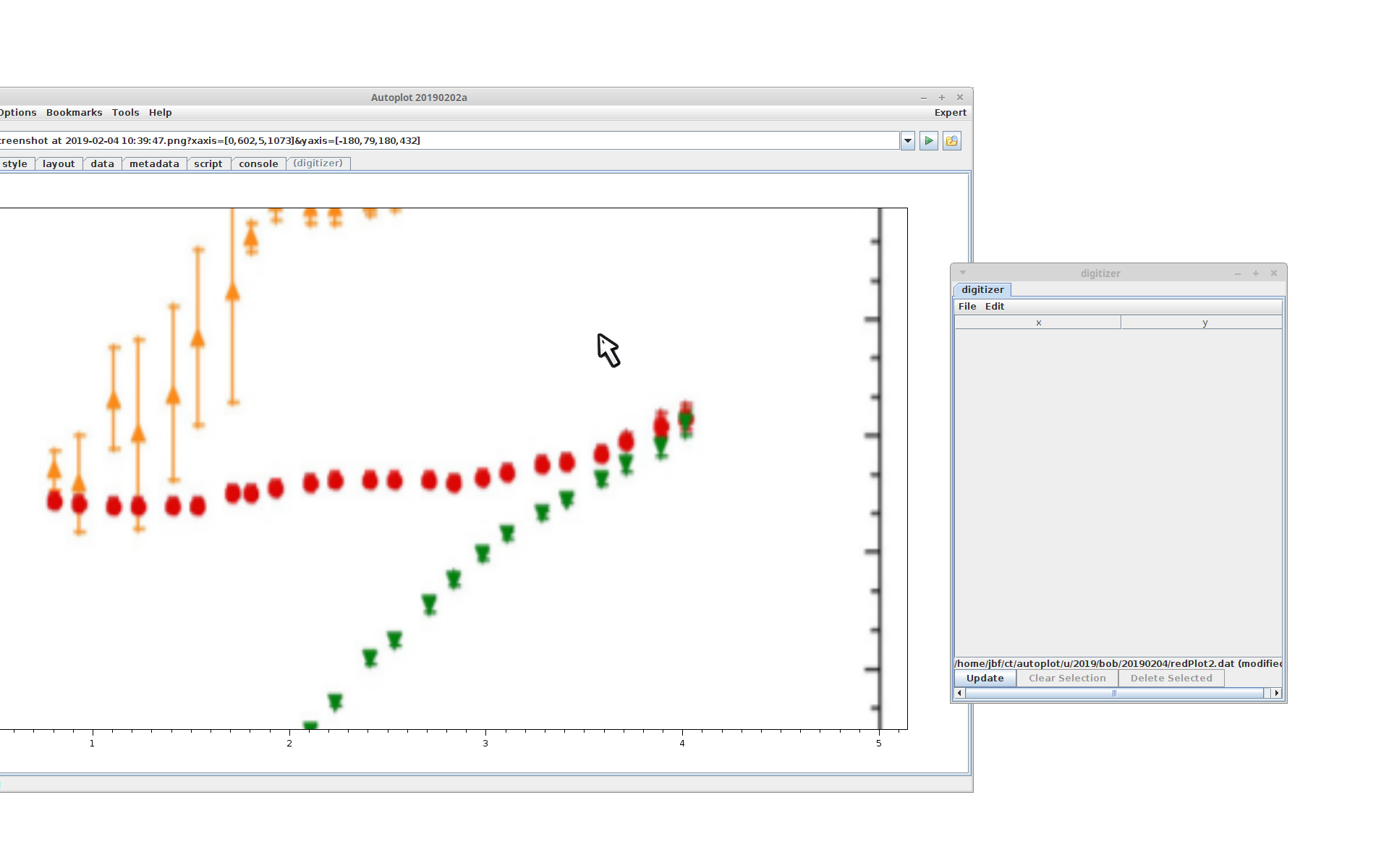This screenshot has width=1389, height=868.
Task: Run the green play button beside address bar
Action: tap(929, 140)
